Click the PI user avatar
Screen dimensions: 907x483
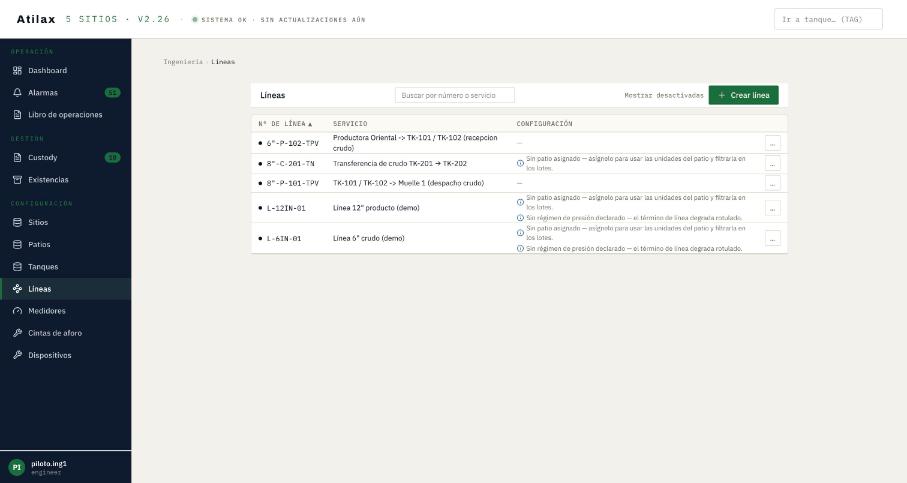coord(17,467)
